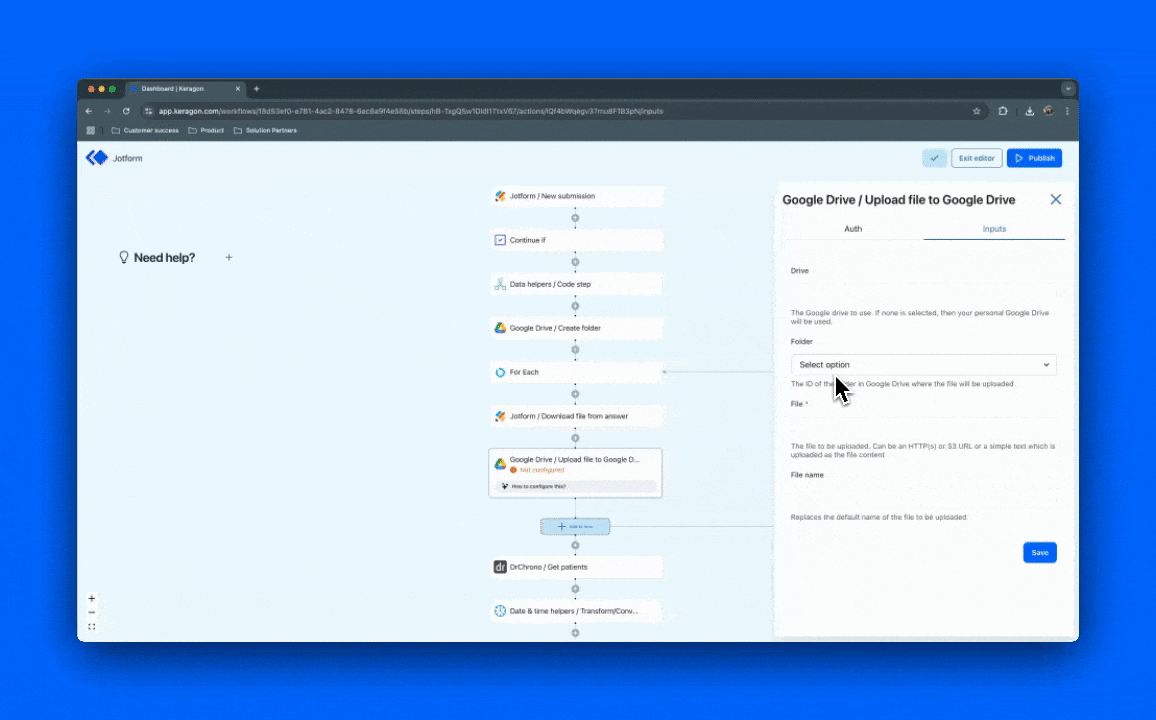This screenshot has width=1156, height=720.
Task: Select the Jotform / Download file from answer step
Action: point(576,416)
